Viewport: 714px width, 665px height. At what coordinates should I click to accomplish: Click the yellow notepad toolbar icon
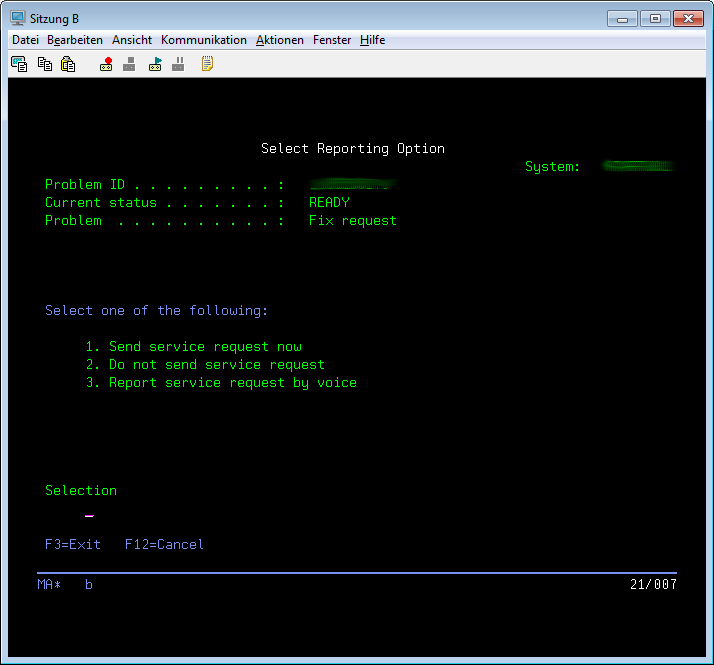tap(207, 64)
